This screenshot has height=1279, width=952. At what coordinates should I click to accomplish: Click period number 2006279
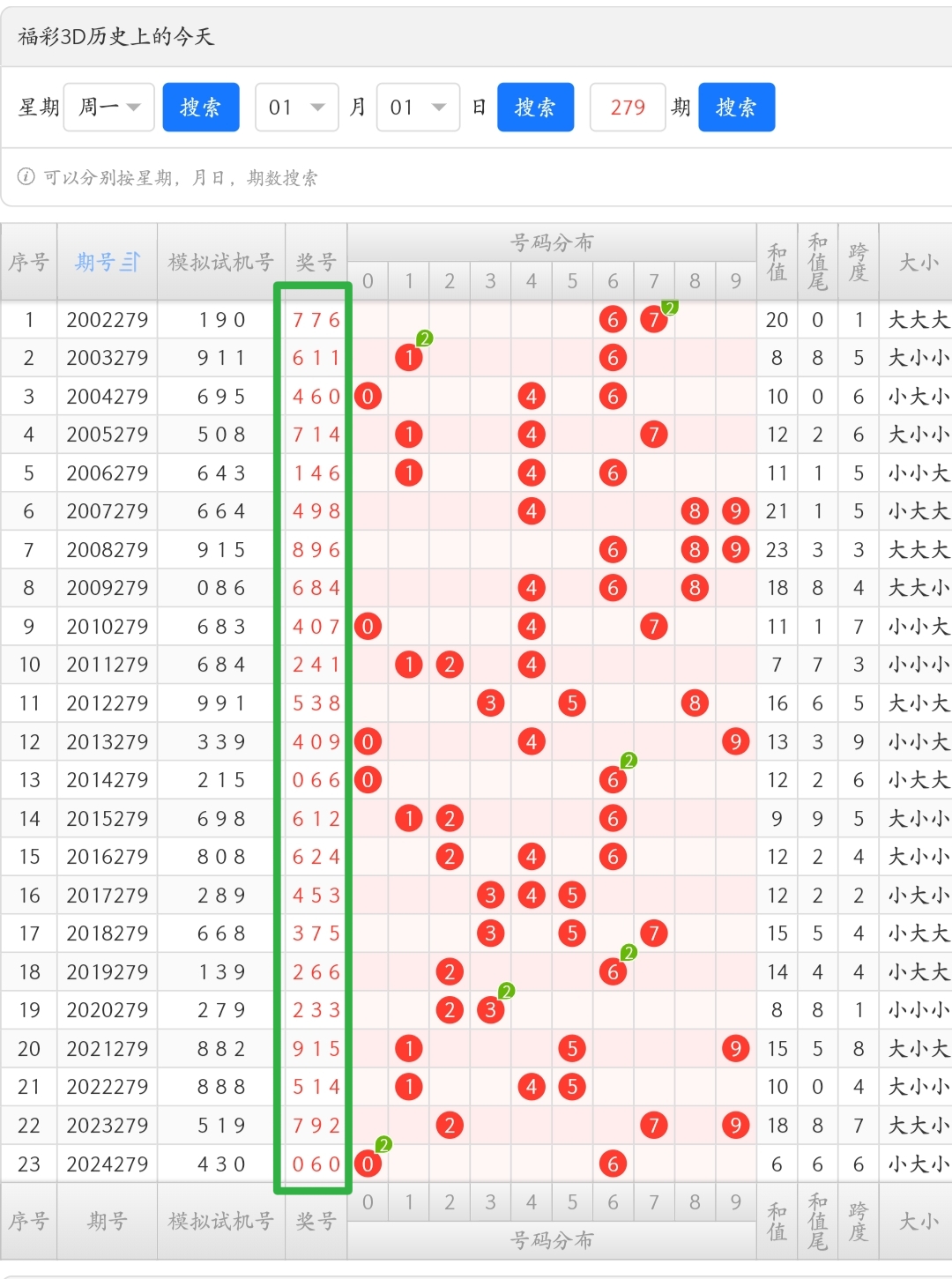[x=108, y=472]
